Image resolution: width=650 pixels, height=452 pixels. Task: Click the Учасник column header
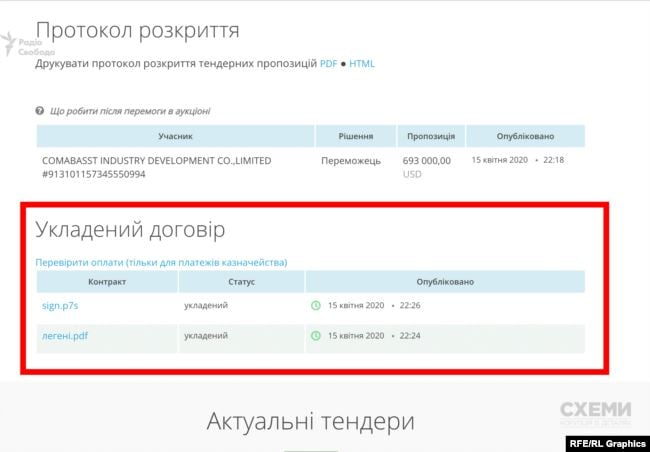tap(175, 136)
